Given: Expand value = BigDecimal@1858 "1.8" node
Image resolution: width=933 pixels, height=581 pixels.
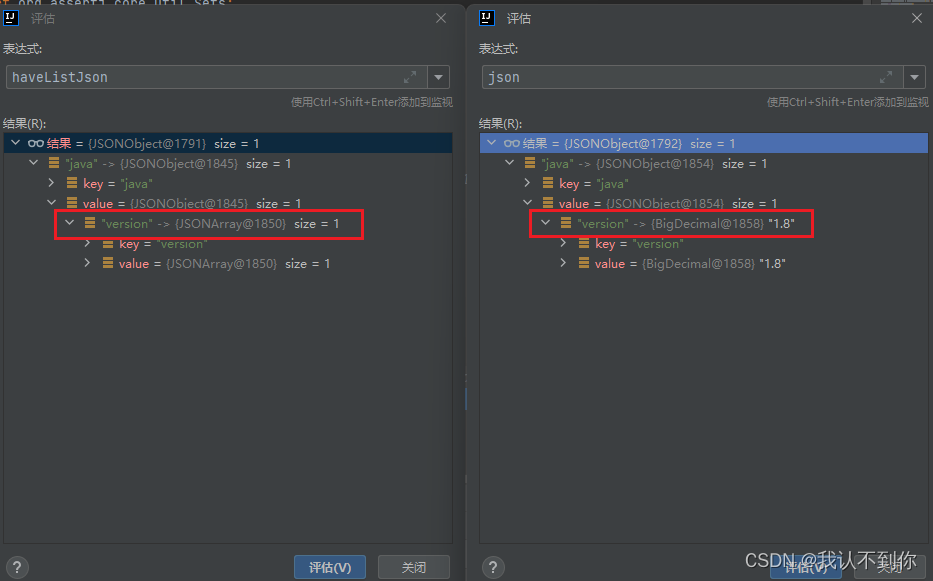Looking at the screenshot, I should 563,263.
